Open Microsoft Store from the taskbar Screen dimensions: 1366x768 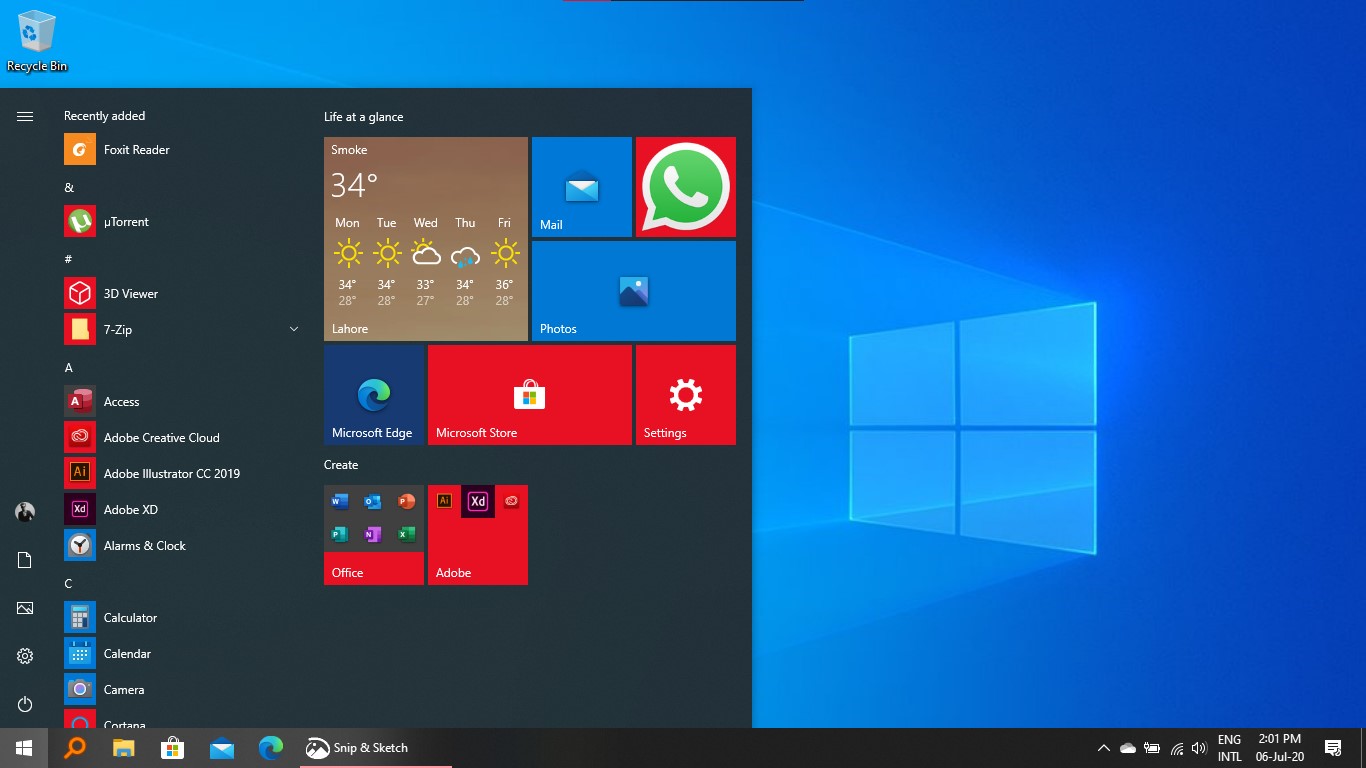pos(172,748)
